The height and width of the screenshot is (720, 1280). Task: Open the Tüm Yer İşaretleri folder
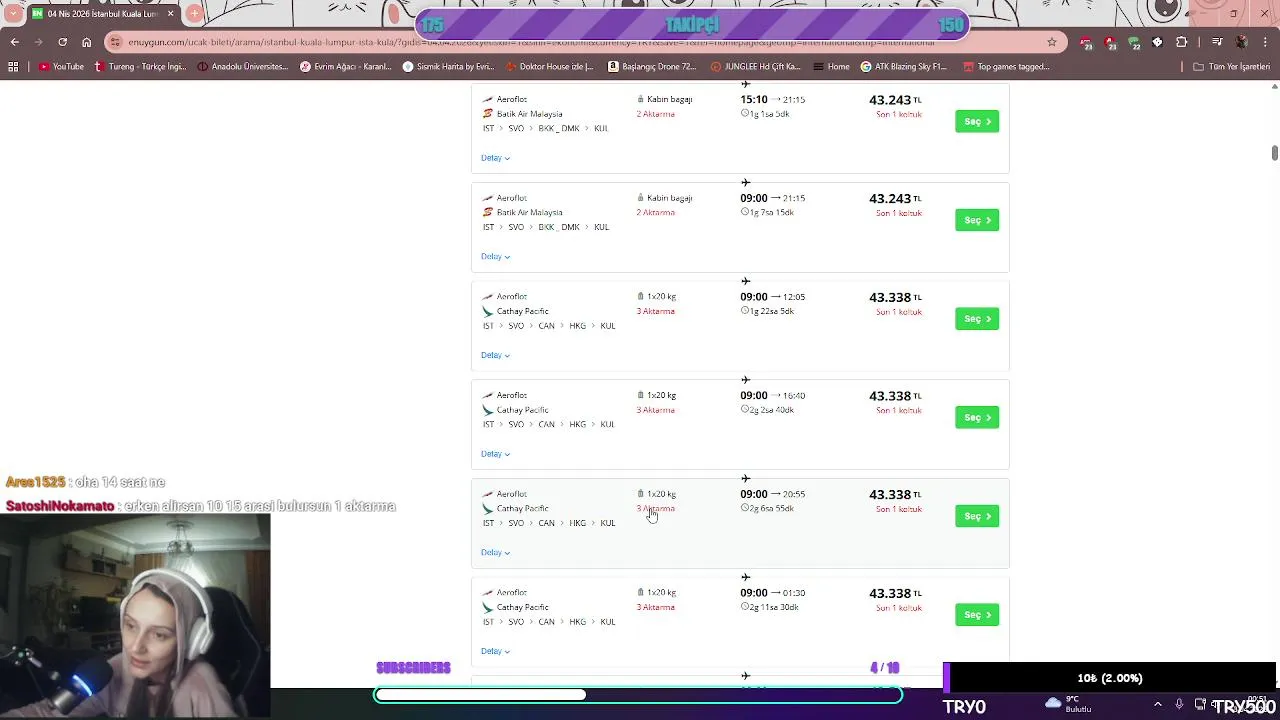click(x=1232, y=67)
